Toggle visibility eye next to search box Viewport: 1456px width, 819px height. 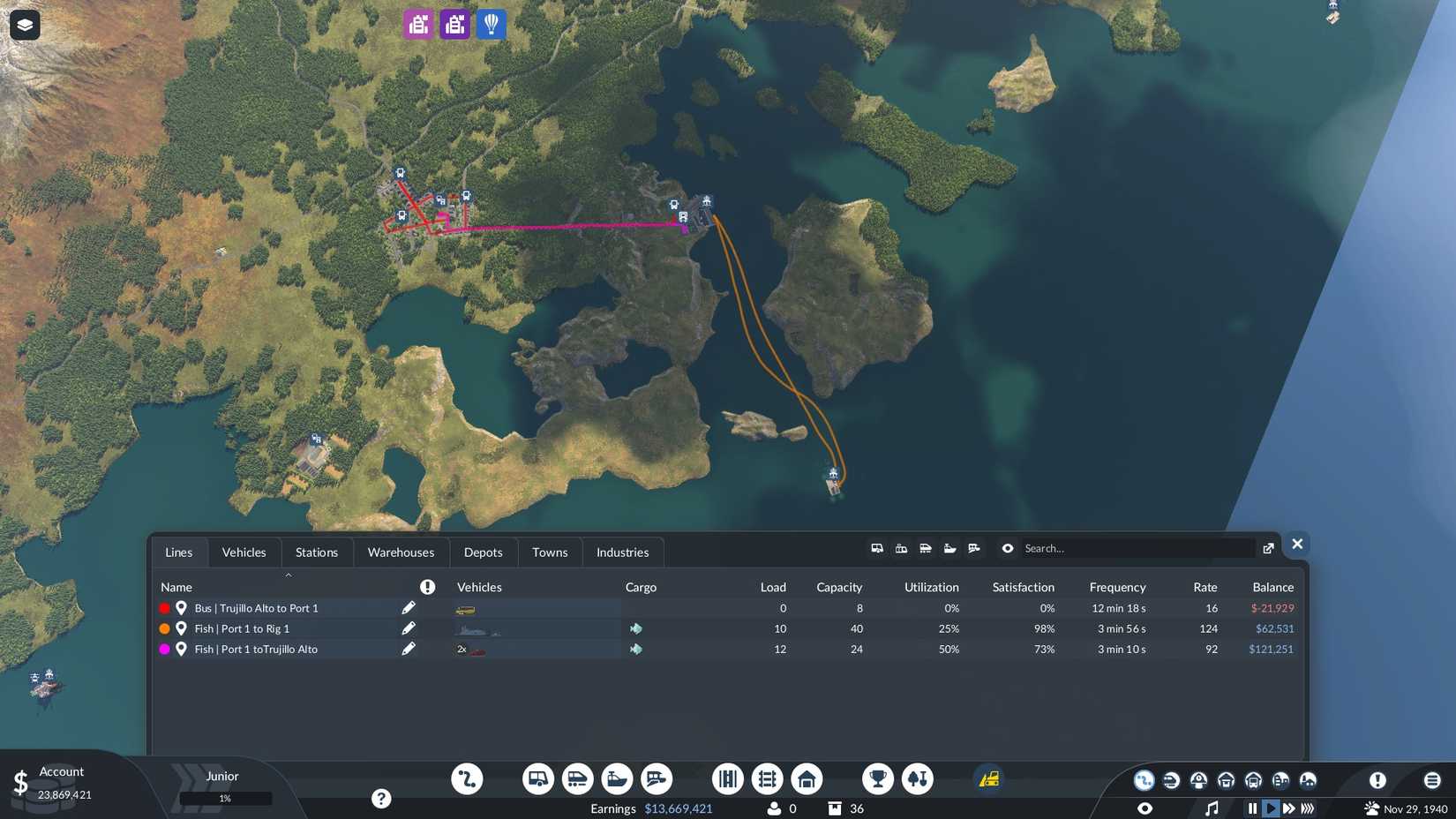(1008, 549)
